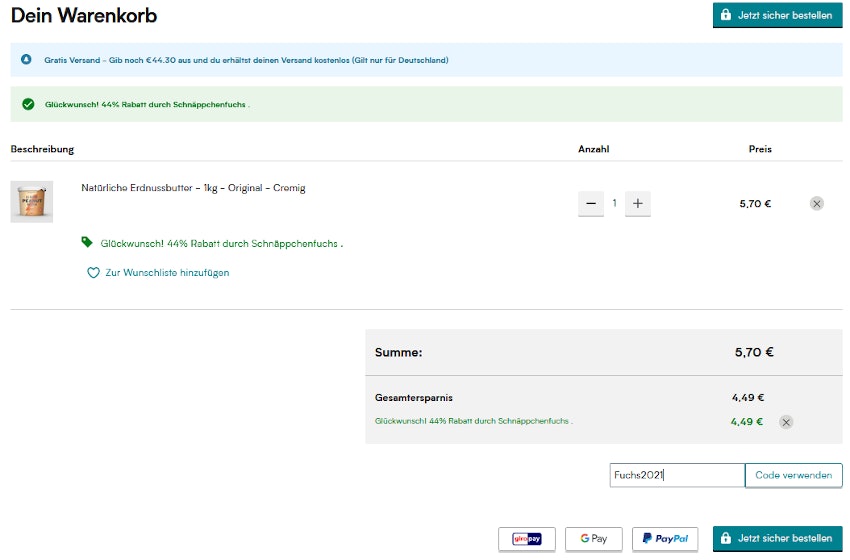Remove the applied Schnäppchenfuchs discount code
850x560 pixels.
click(786, 422)
